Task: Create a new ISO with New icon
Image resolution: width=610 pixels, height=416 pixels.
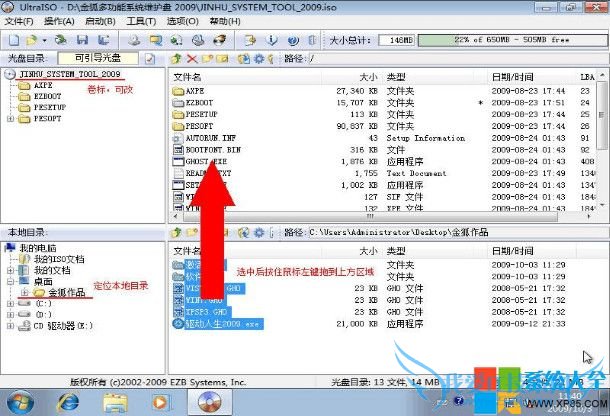Action: tap(14, 40)
